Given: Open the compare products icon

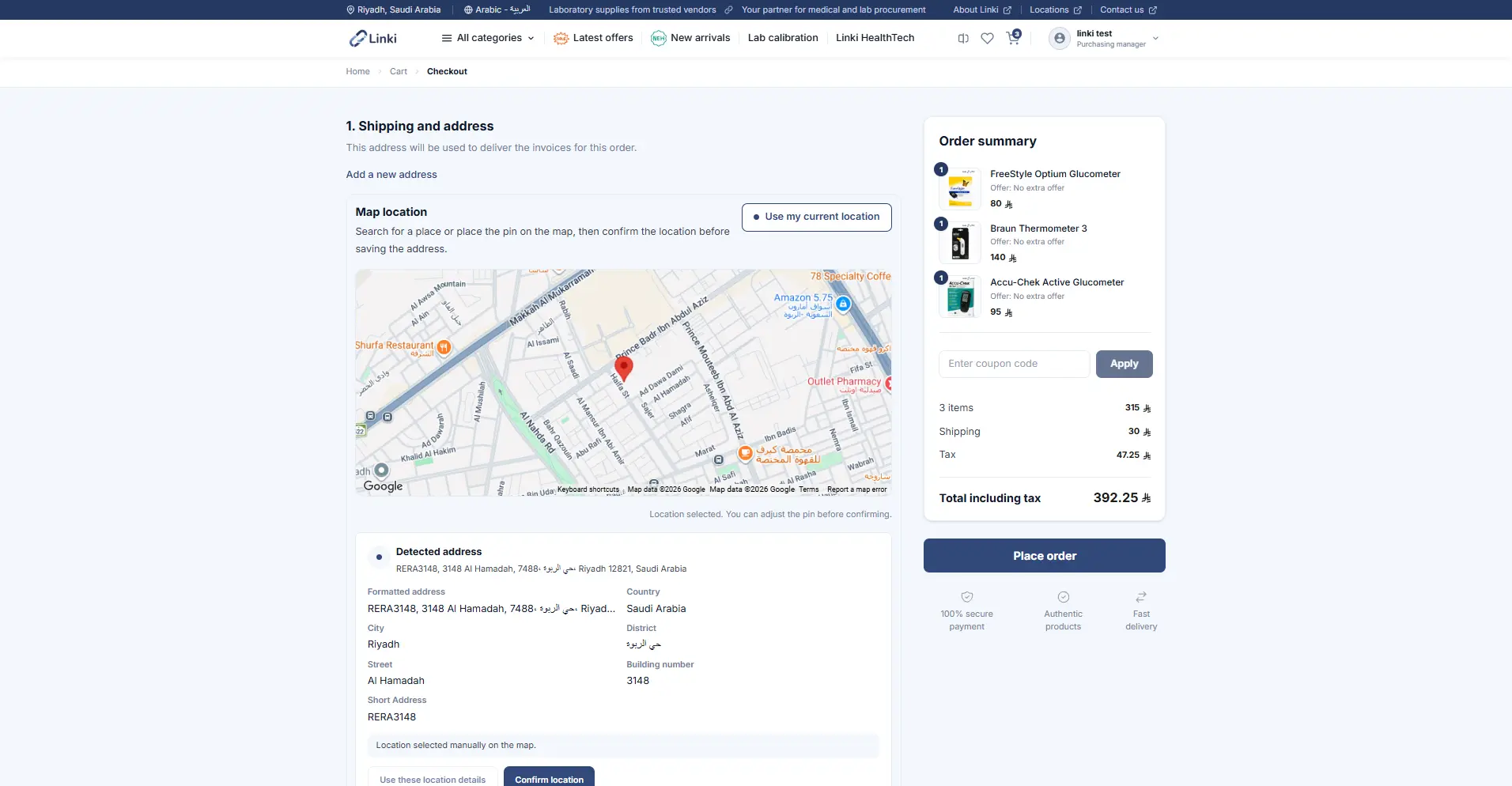Looking at the screenshot, I should click(x=963, y=38).
